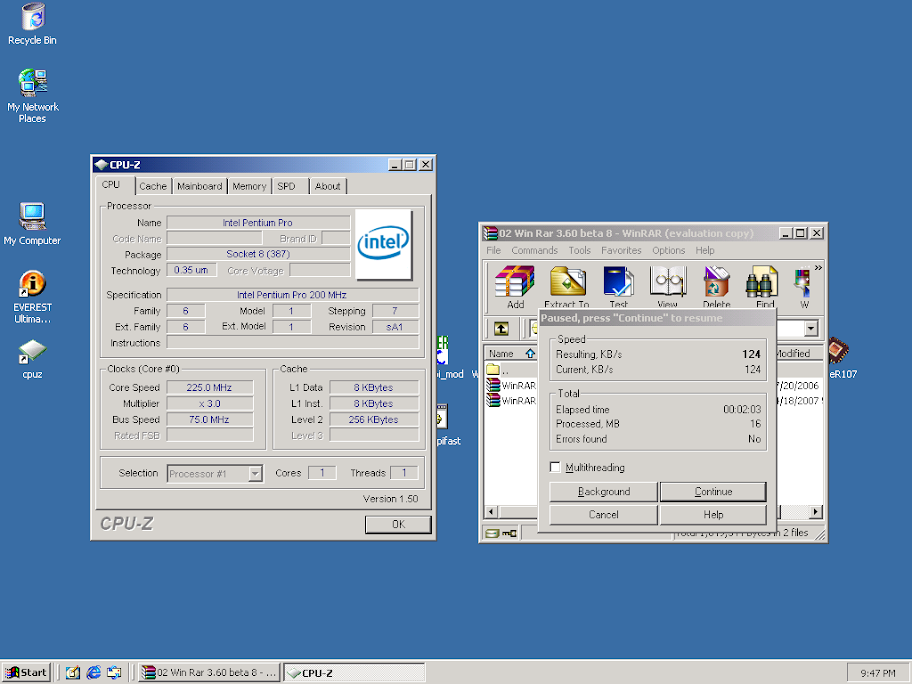Click the OK button in CPU-Z

pyautogui.click(x=398, y=524)
